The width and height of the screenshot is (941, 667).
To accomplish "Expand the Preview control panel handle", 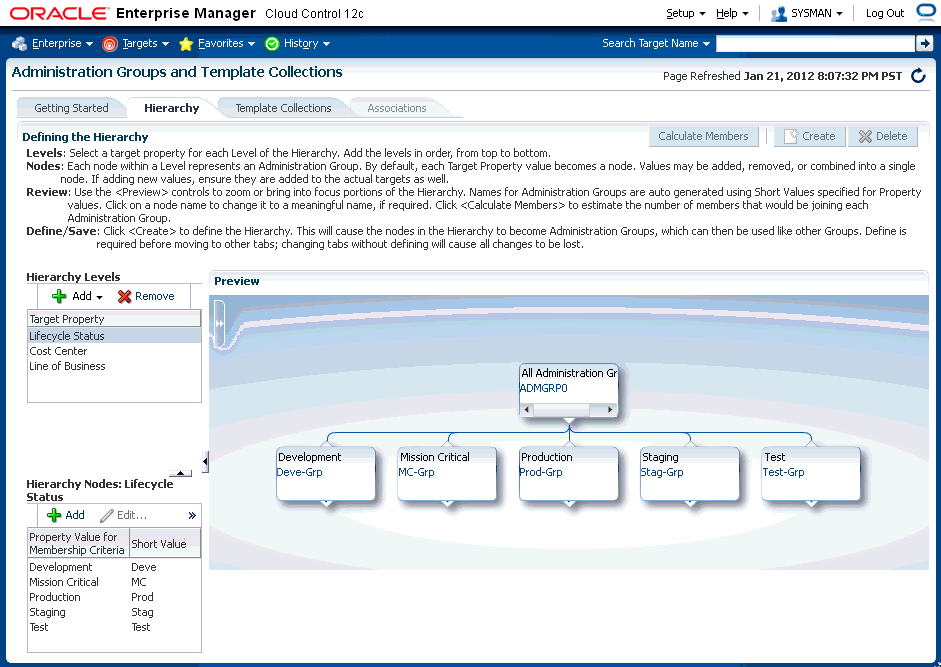I will [x=220, y=323].
